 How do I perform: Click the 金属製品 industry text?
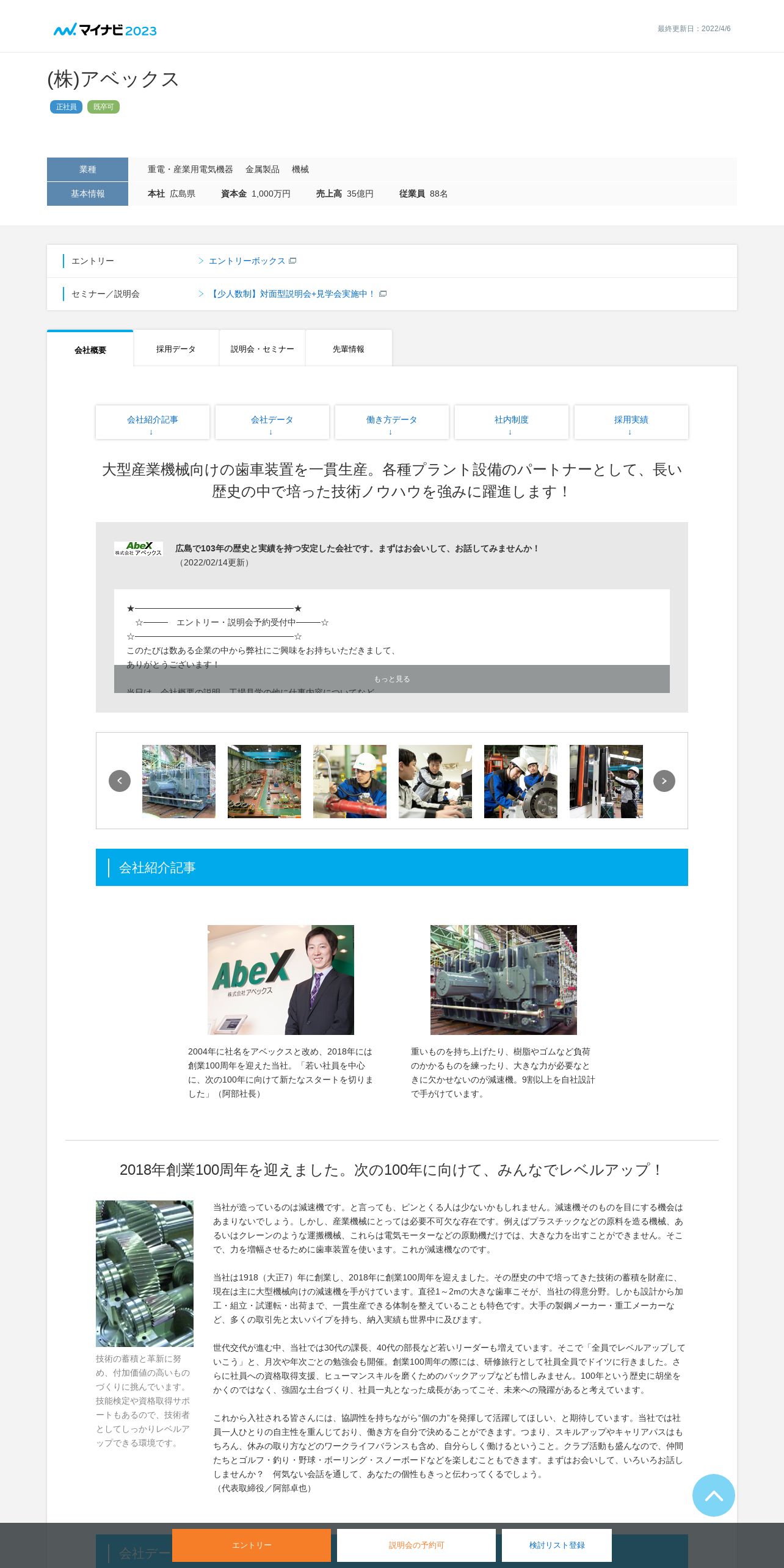(x=263, y=169)
